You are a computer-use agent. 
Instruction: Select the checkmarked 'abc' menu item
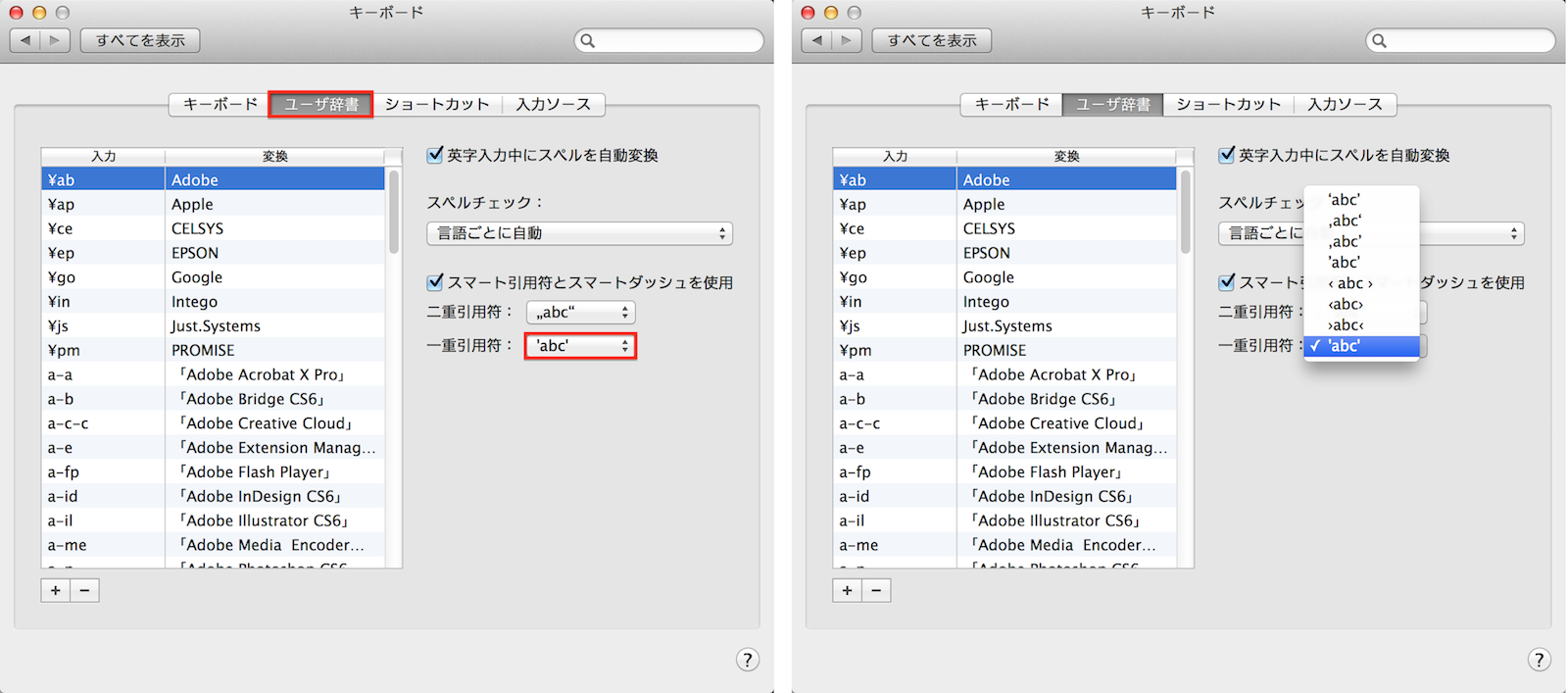1362,346
